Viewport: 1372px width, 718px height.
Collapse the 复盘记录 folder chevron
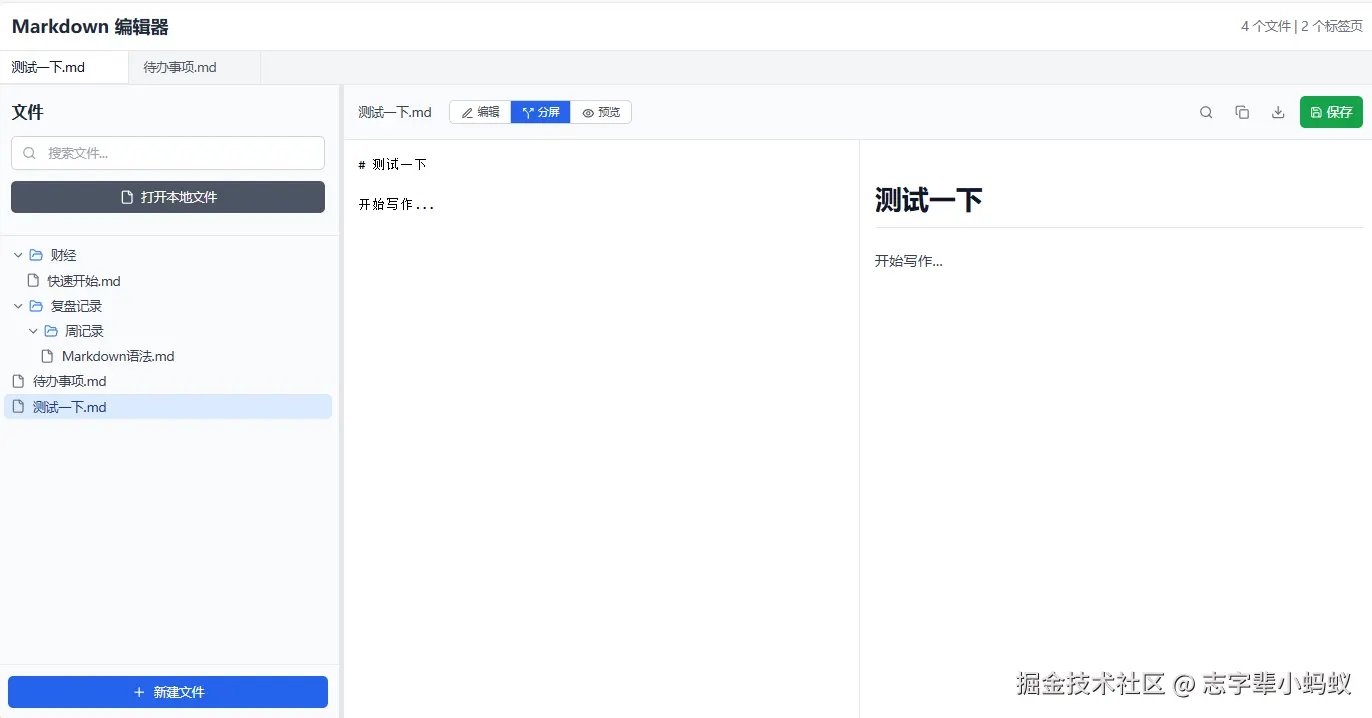click(18, 306)
